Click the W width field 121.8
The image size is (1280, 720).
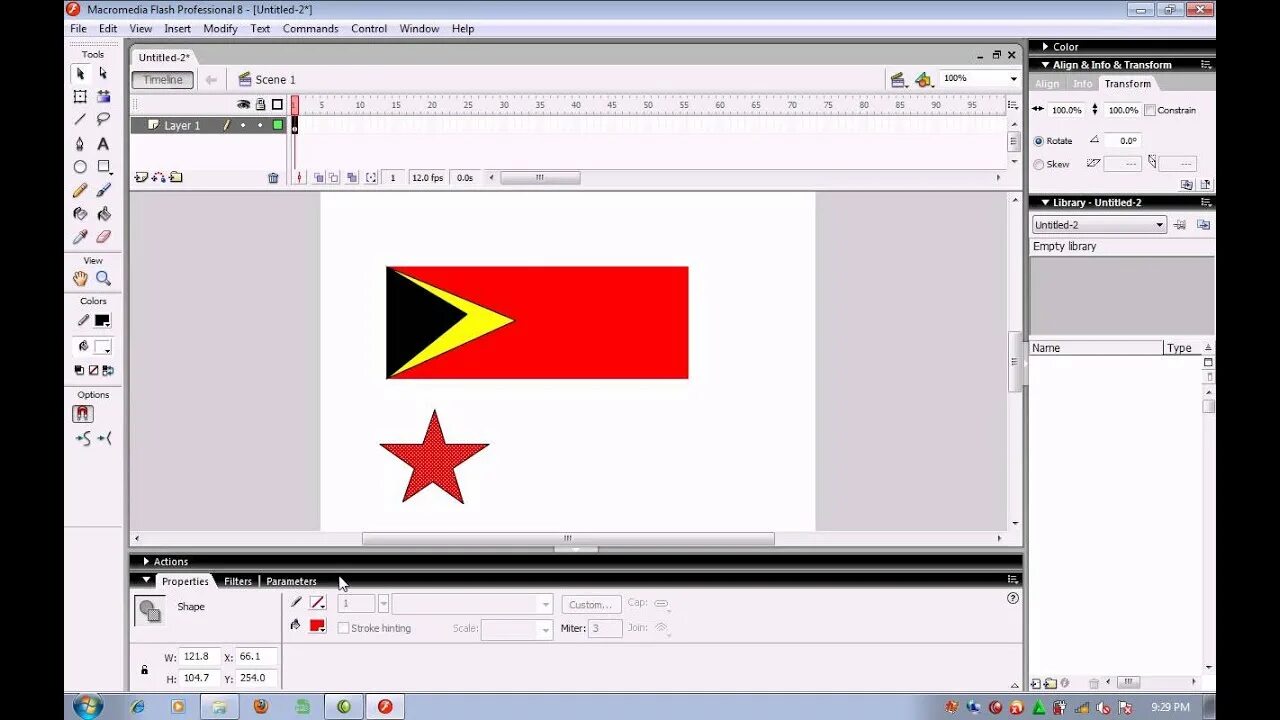(200, 657)
